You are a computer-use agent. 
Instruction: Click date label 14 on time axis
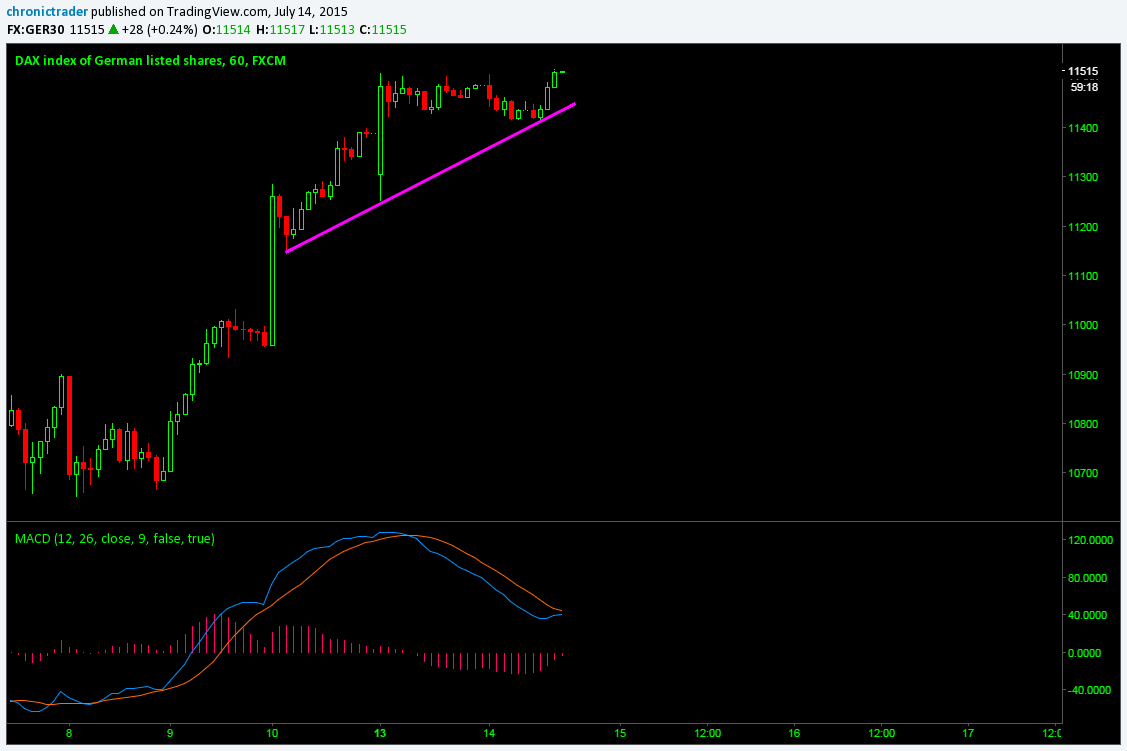point(489,733)
